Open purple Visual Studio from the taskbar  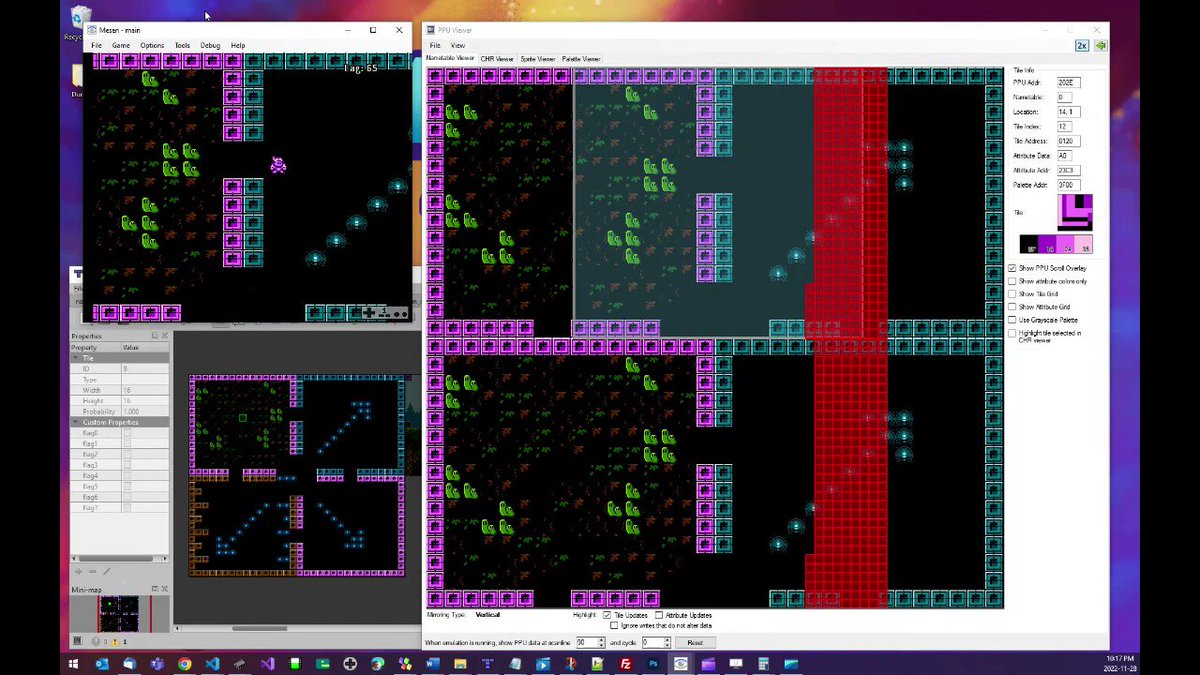267,663
